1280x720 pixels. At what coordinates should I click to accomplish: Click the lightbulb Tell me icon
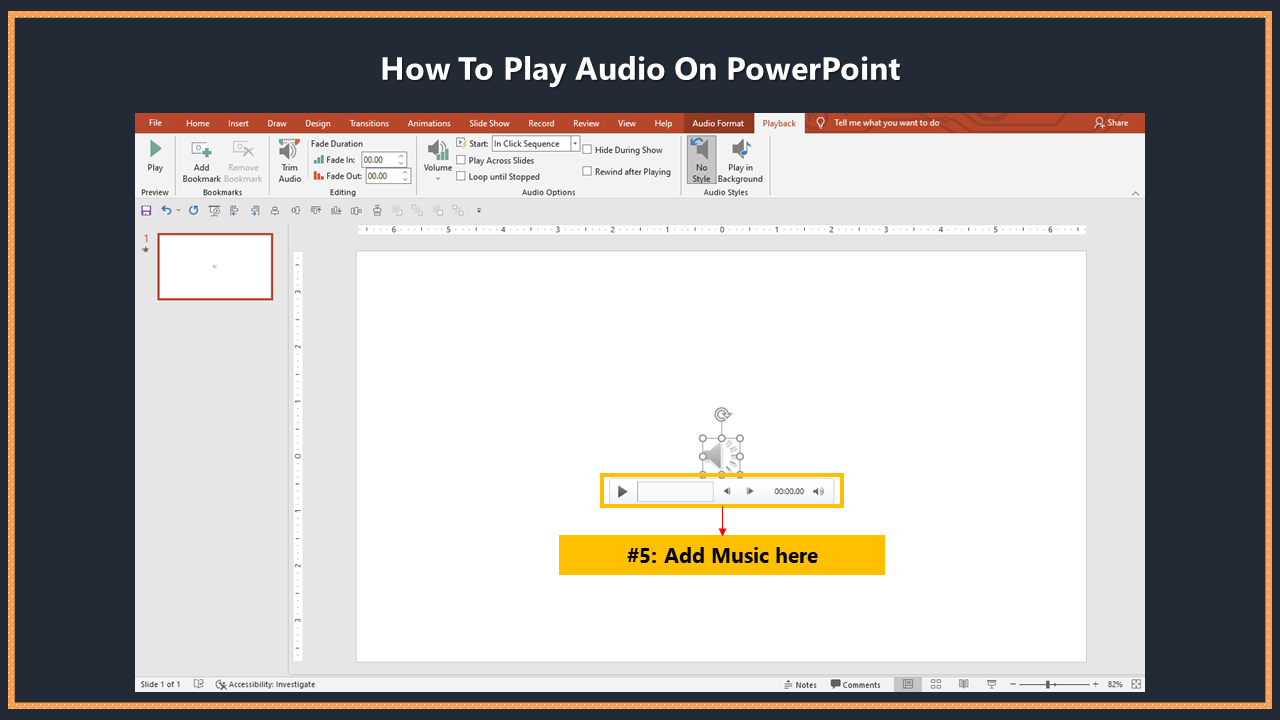(x=821, y=123)
